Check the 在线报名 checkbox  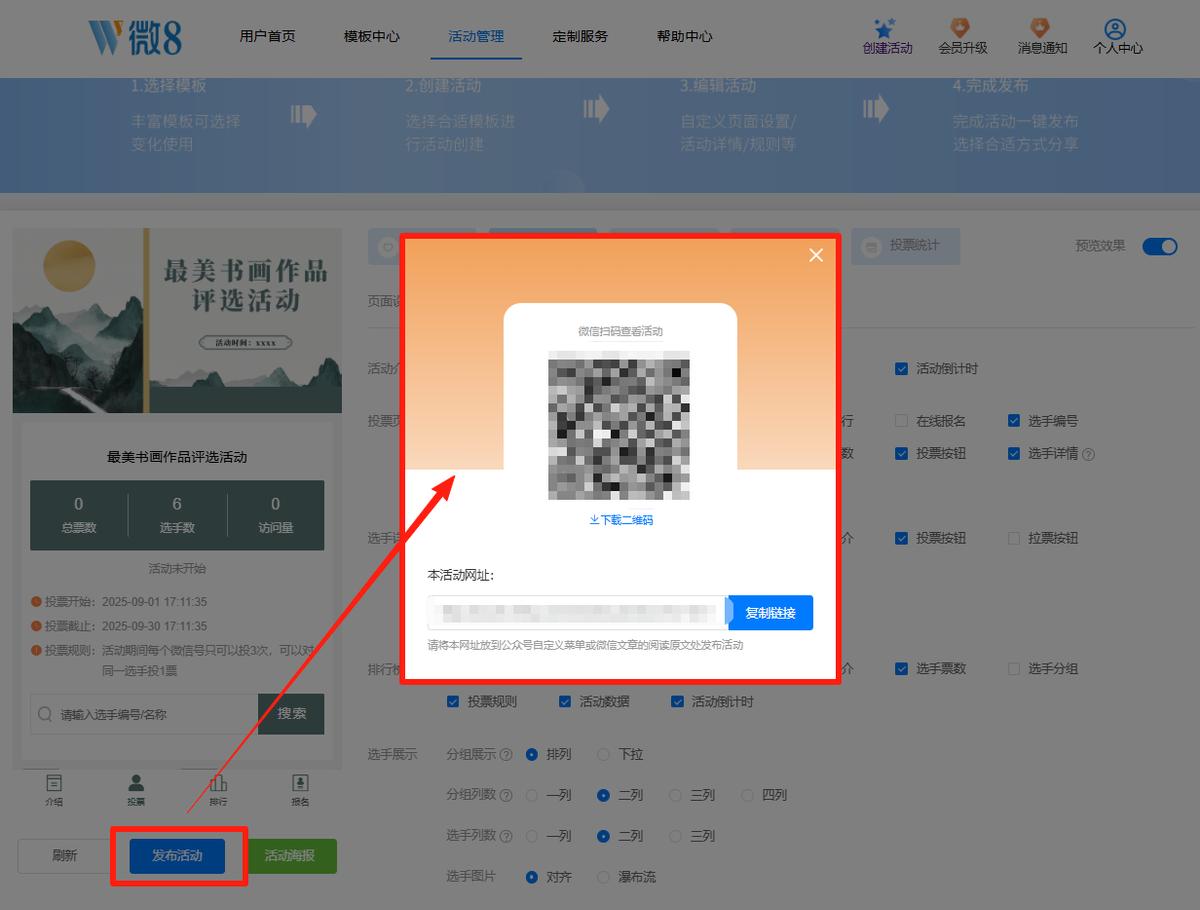[902, 421]
